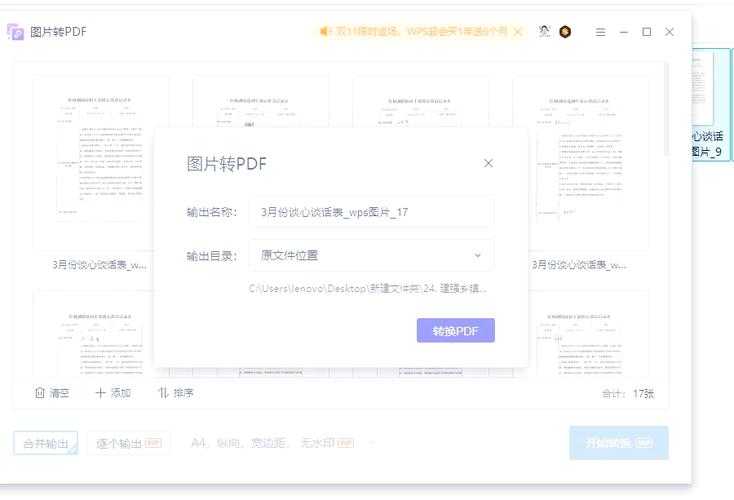Viewport: 734px width, 500px height.
Task: Open the customer service avatar icon
Action: pos(544,31)
